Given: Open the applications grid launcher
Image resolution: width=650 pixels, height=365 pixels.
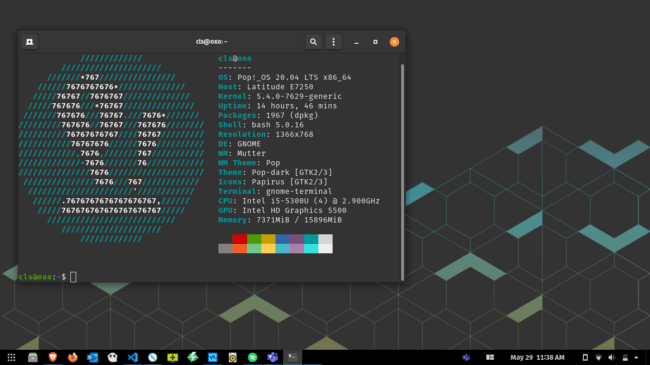Looking at the screenshot, I should point(11,357).
